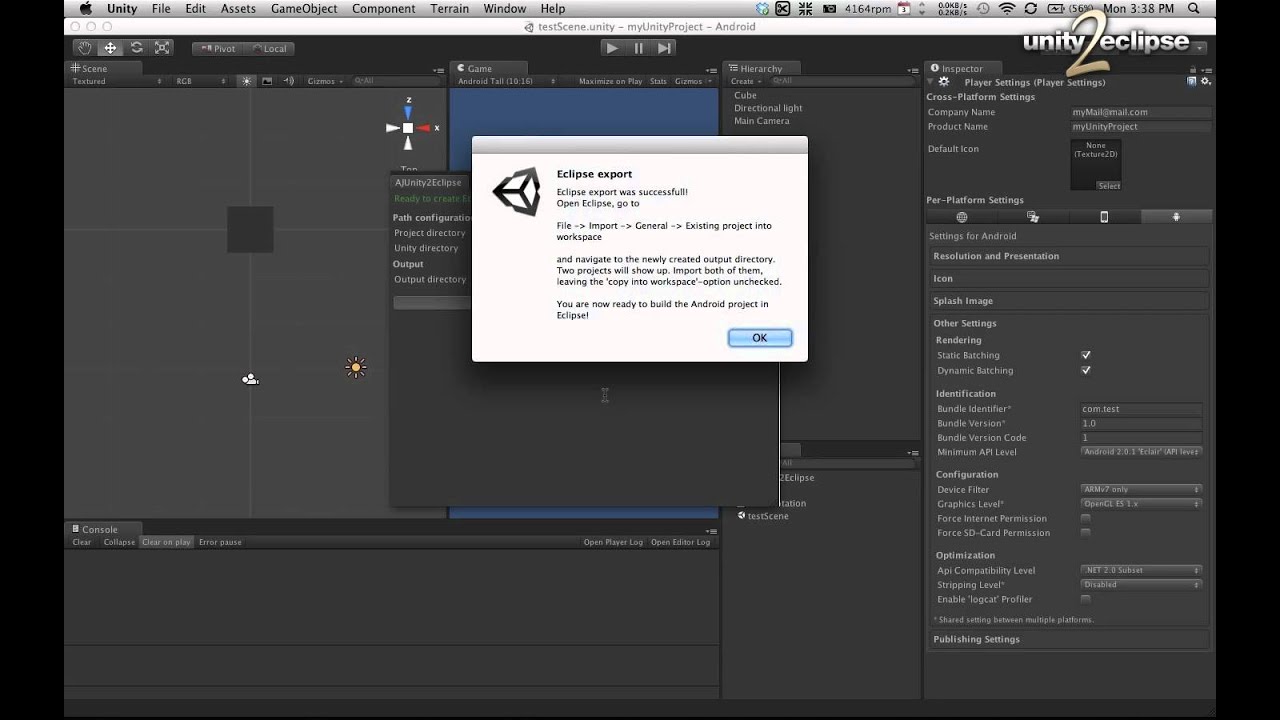Uncheck Static Batching checkbox
Screen dimensions: 1280x720
pos(1086,355)
